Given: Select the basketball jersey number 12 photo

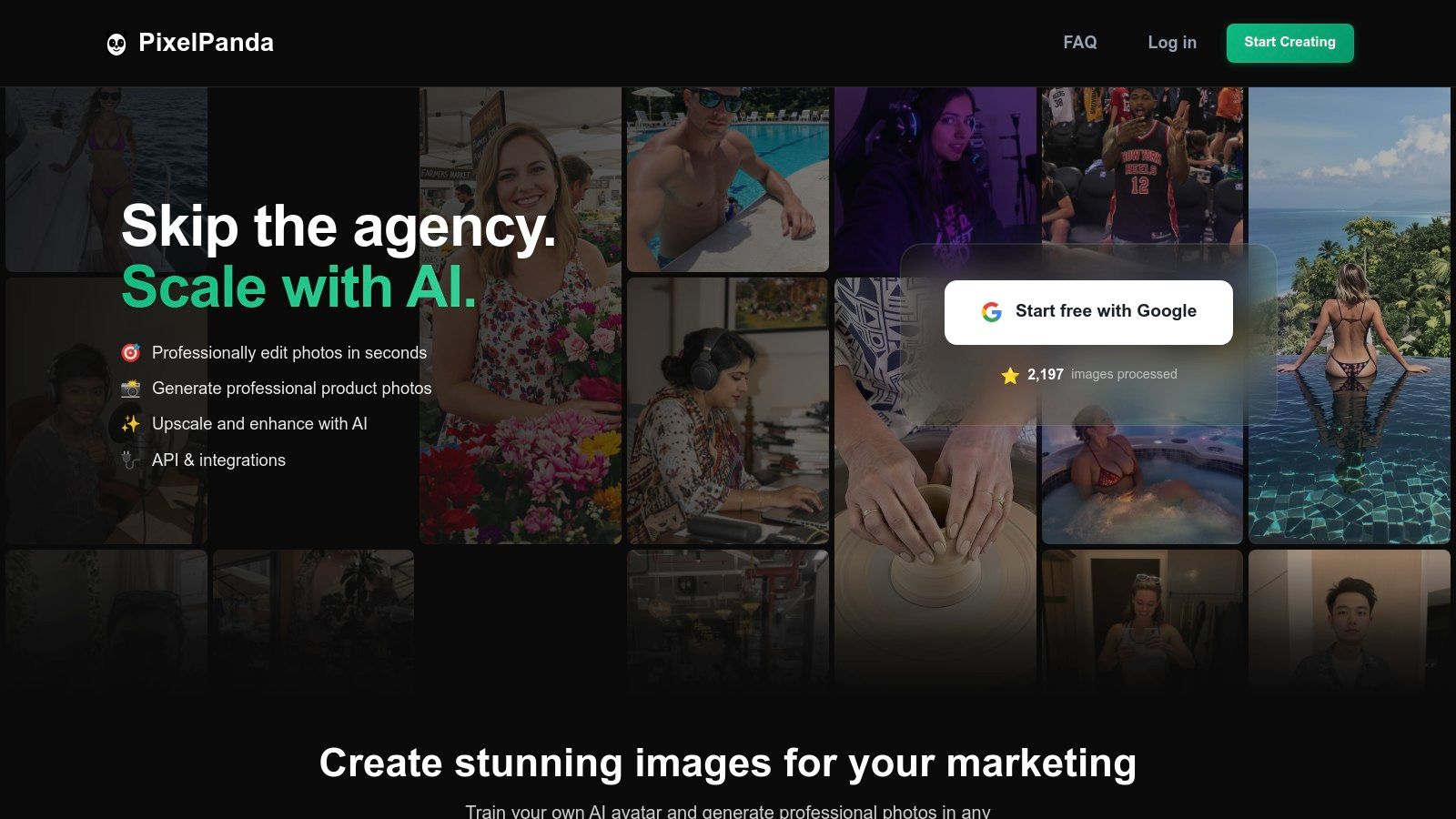Looking at the screenshot, I should [1142, 166].
